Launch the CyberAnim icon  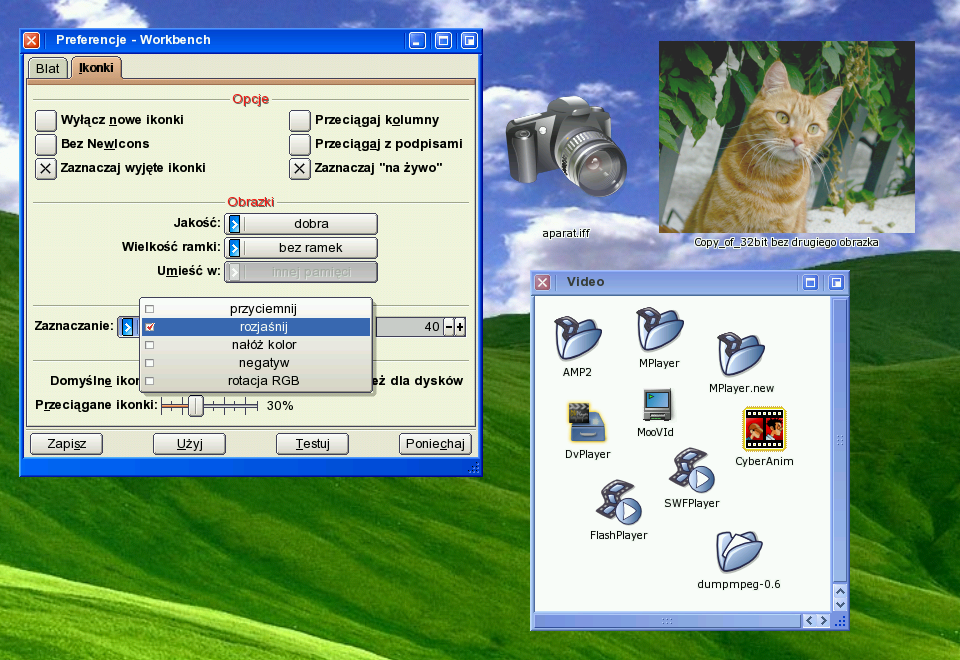click(764, 429)
